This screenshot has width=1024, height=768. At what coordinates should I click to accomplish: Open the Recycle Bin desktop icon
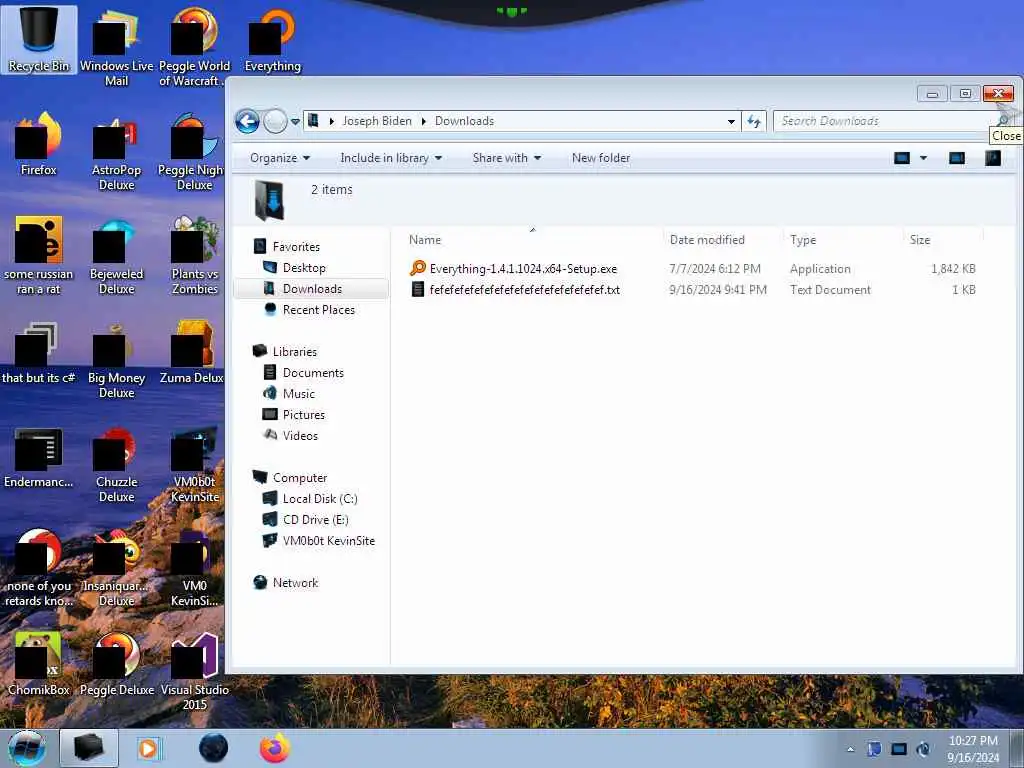click(x=39, y=39)
